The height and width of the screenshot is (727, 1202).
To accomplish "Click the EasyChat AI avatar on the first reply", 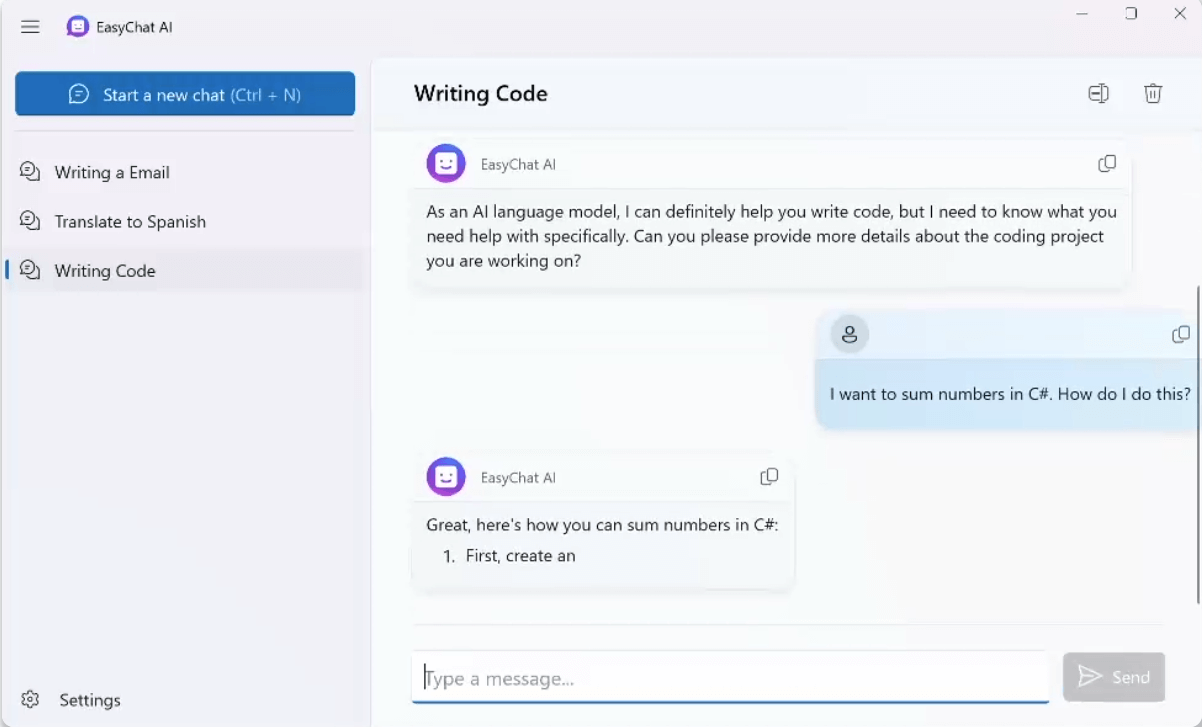I will click(446, 163).
